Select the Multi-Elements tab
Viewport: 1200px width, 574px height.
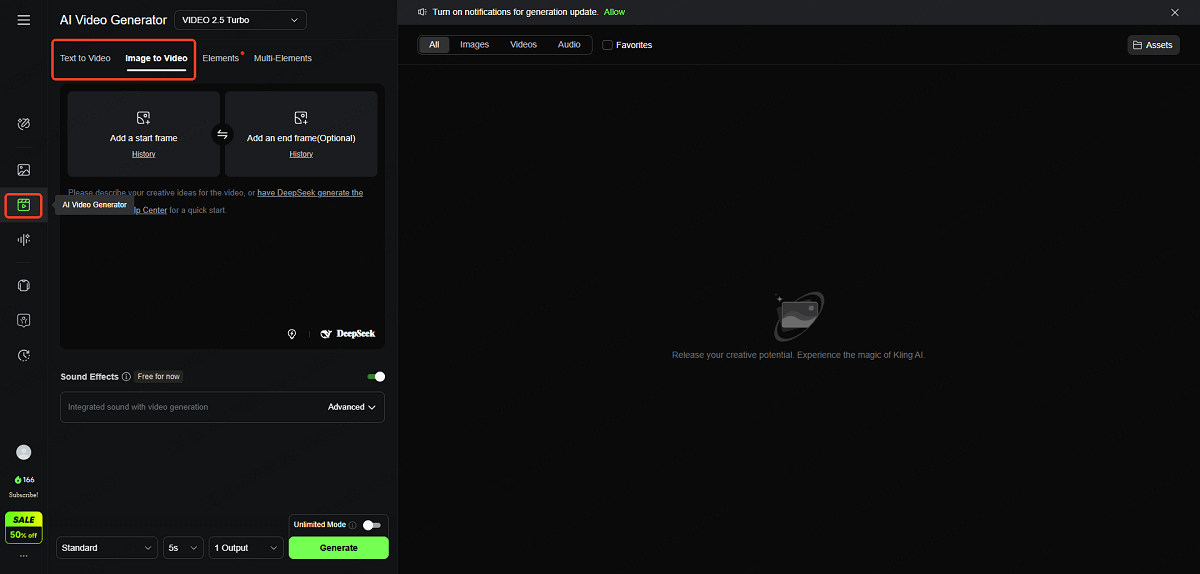(283, 58)
